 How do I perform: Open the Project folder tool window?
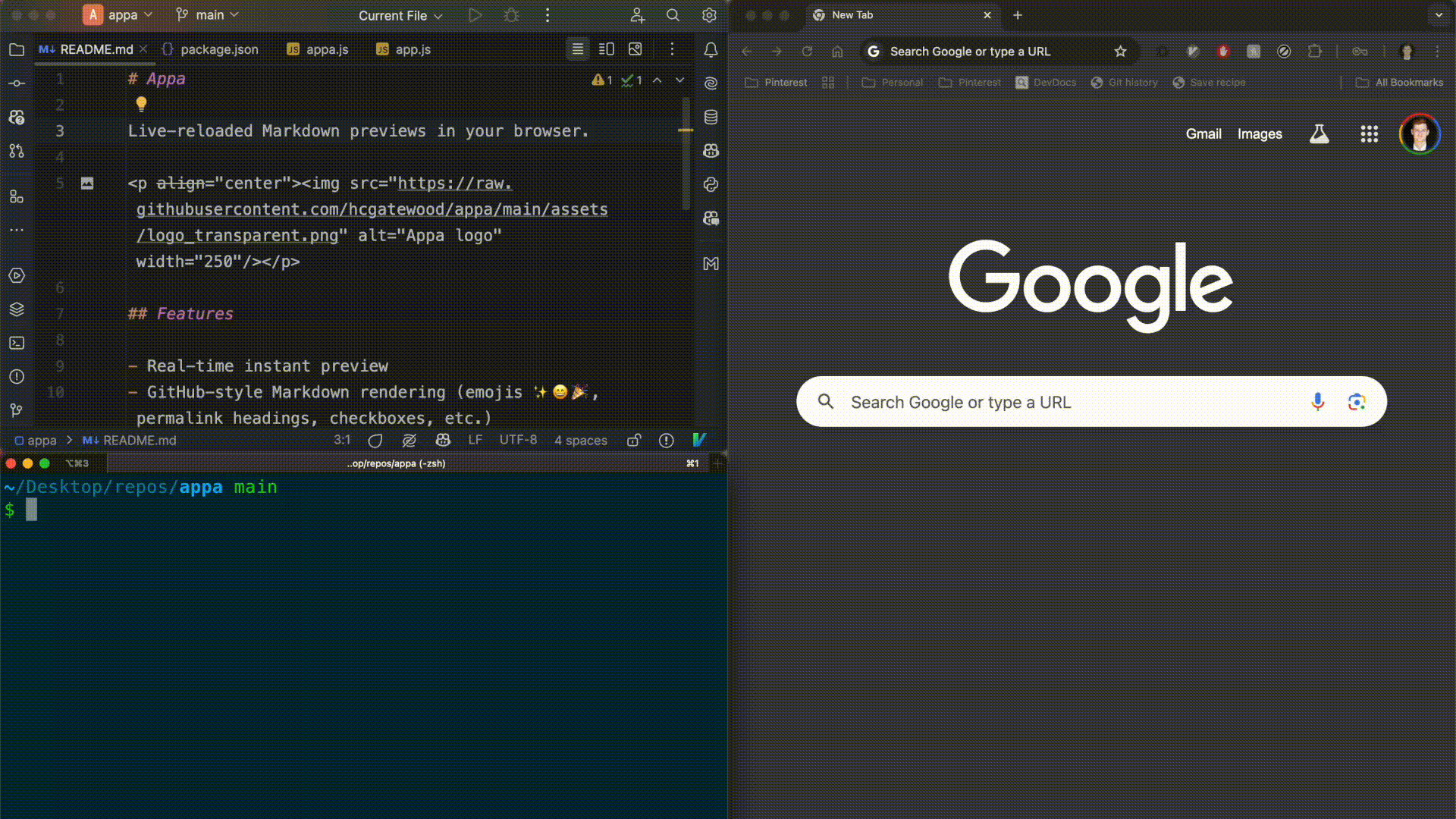point(17,50)
